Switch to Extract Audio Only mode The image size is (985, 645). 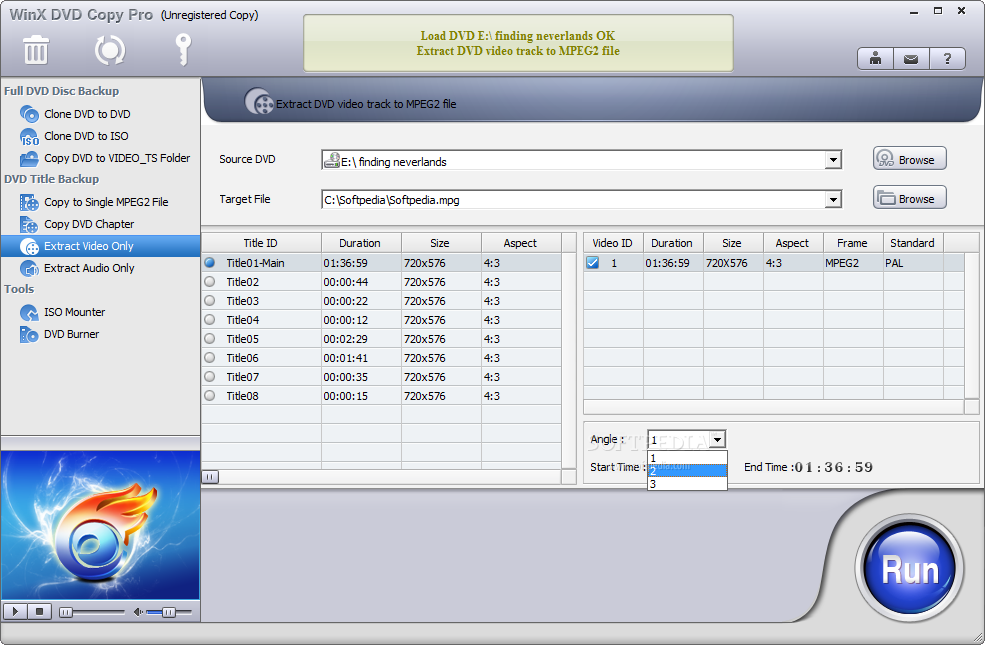(89, 268)
